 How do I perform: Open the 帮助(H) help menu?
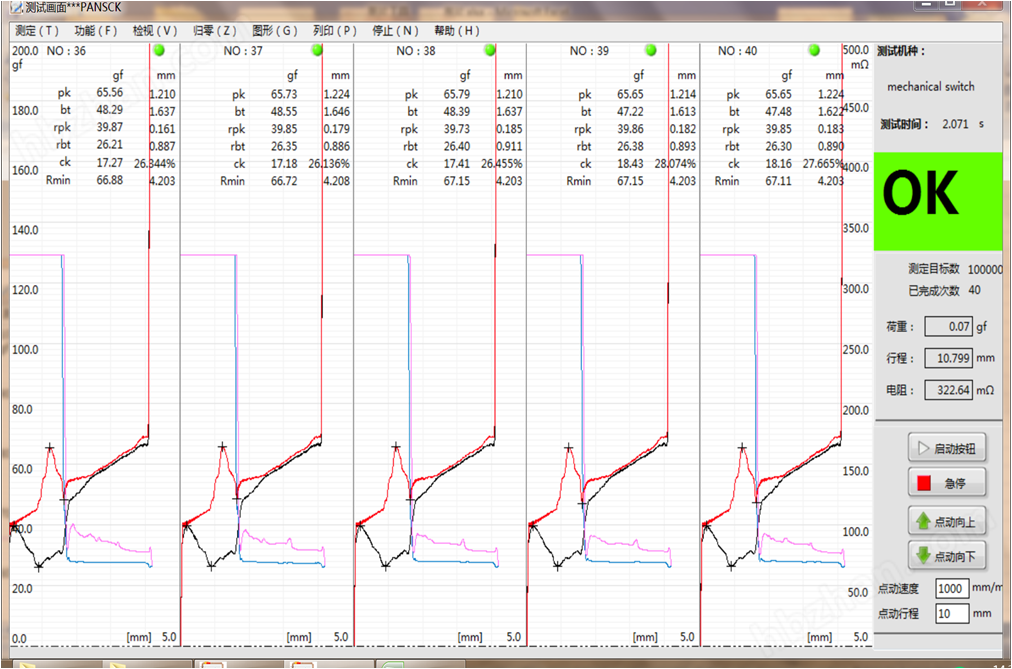(x=457, y=31)
